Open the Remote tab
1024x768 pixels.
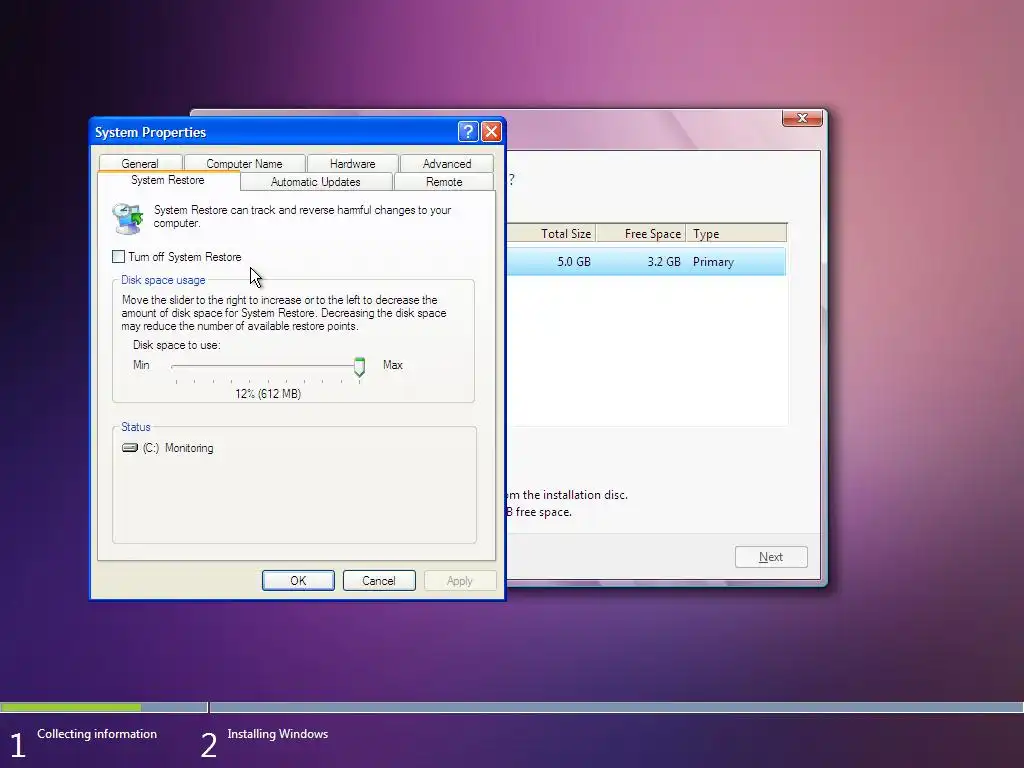[x=444, y=182]
